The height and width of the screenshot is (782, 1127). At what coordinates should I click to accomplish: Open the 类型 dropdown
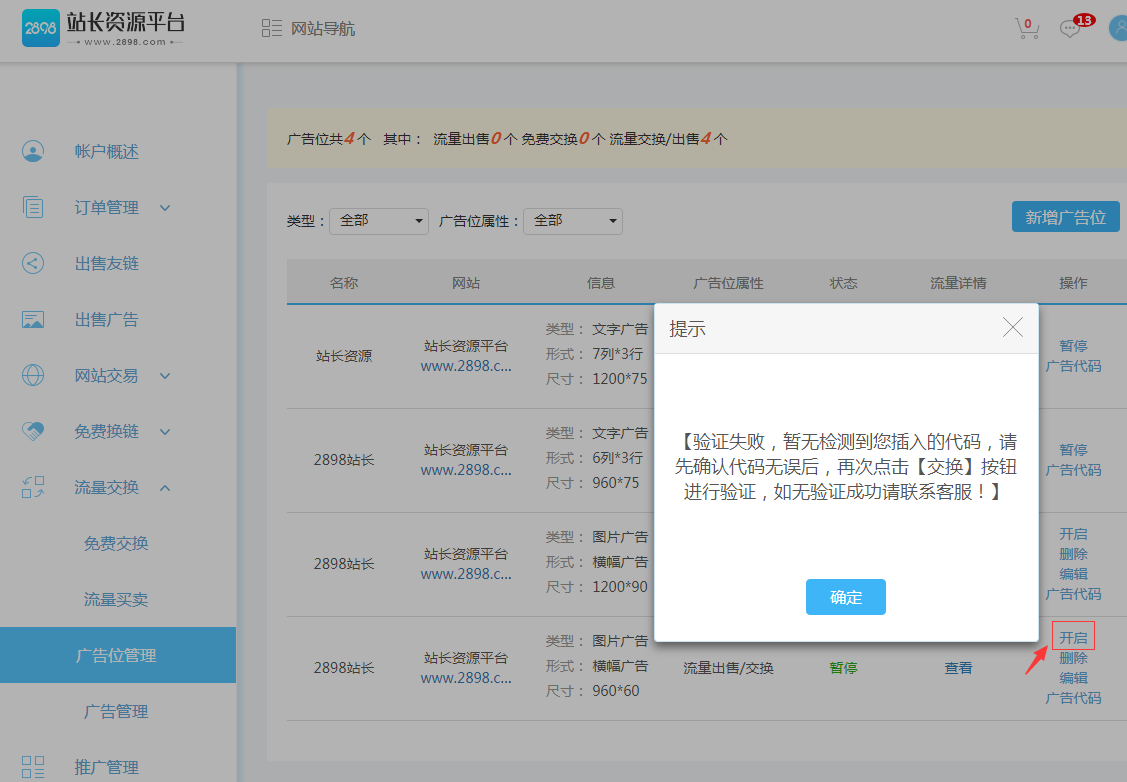[379, 221]
